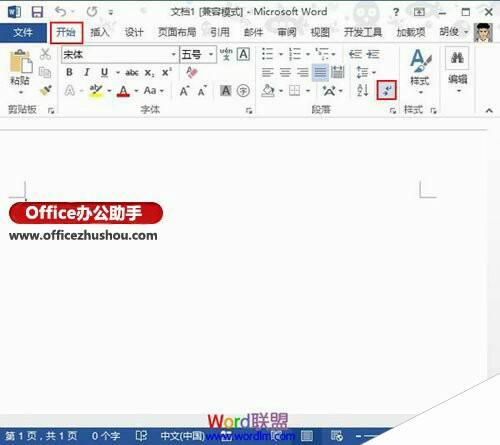Toggle Bold formatting
The height and width of the screenshot is (445, 500).
point(69,72)
